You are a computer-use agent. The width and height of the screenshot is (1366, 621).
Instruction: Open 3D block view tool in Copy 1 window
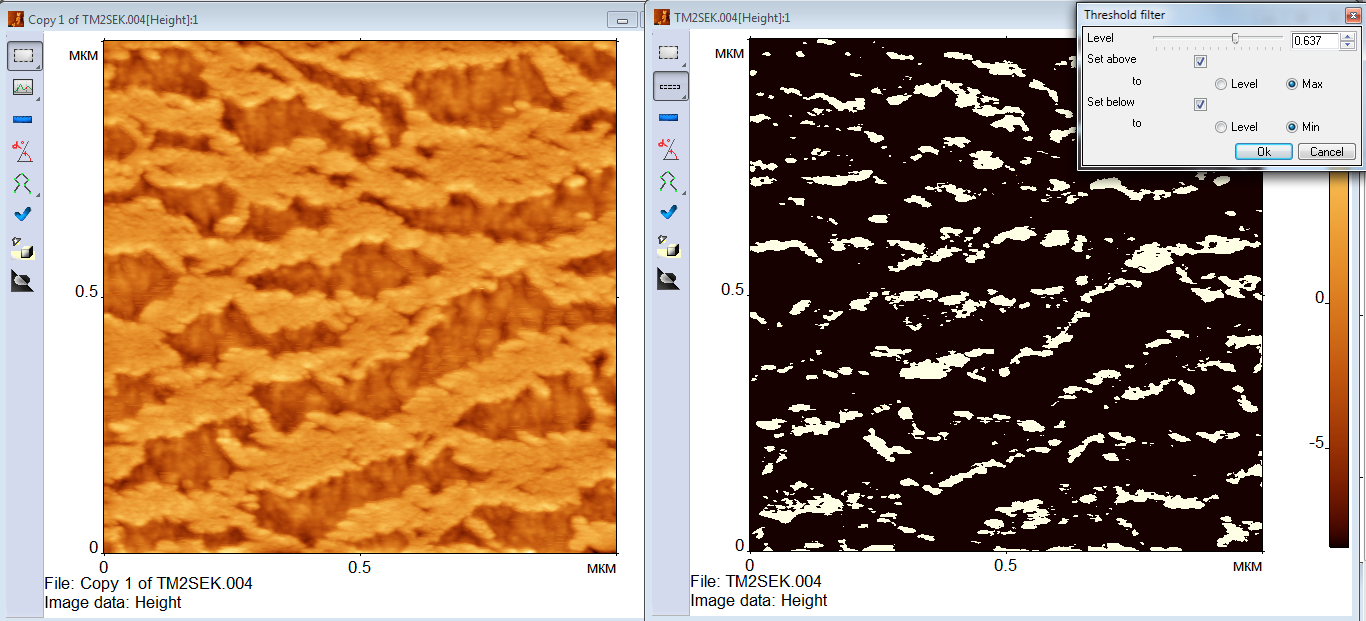point(23,247)
